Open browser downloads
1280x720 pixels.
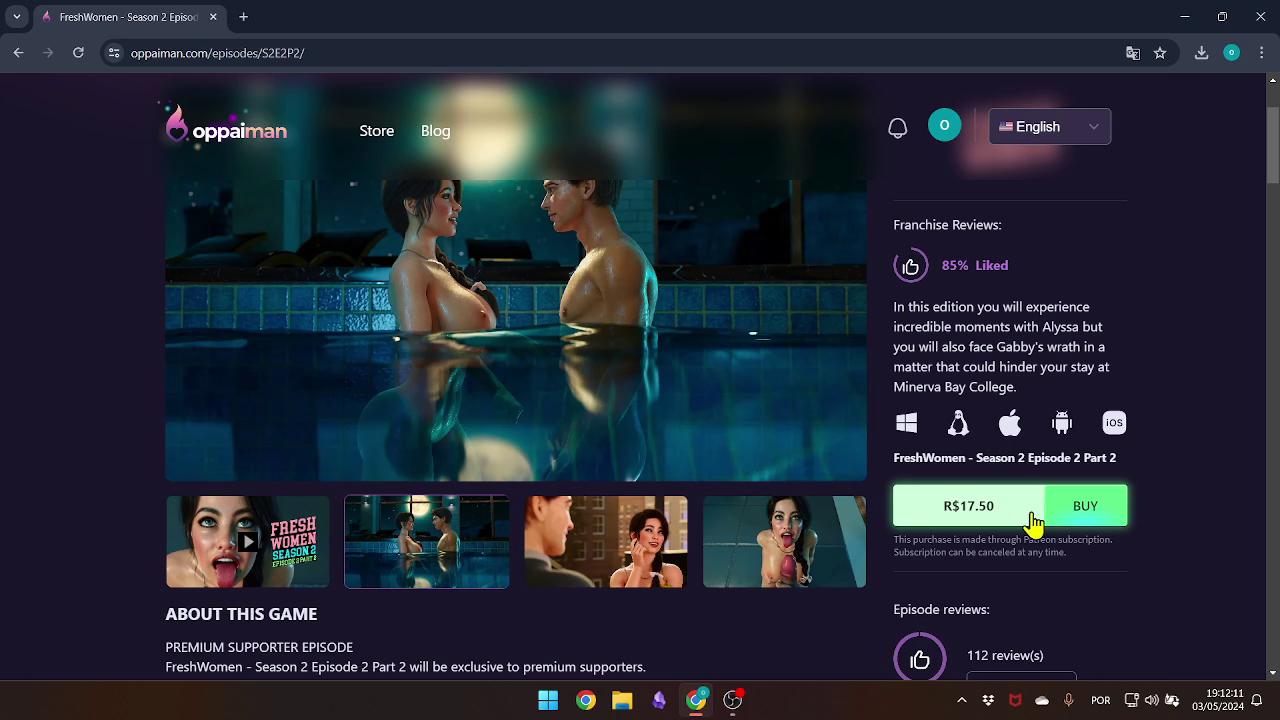pyautogui.click(x=1202, y=53)
